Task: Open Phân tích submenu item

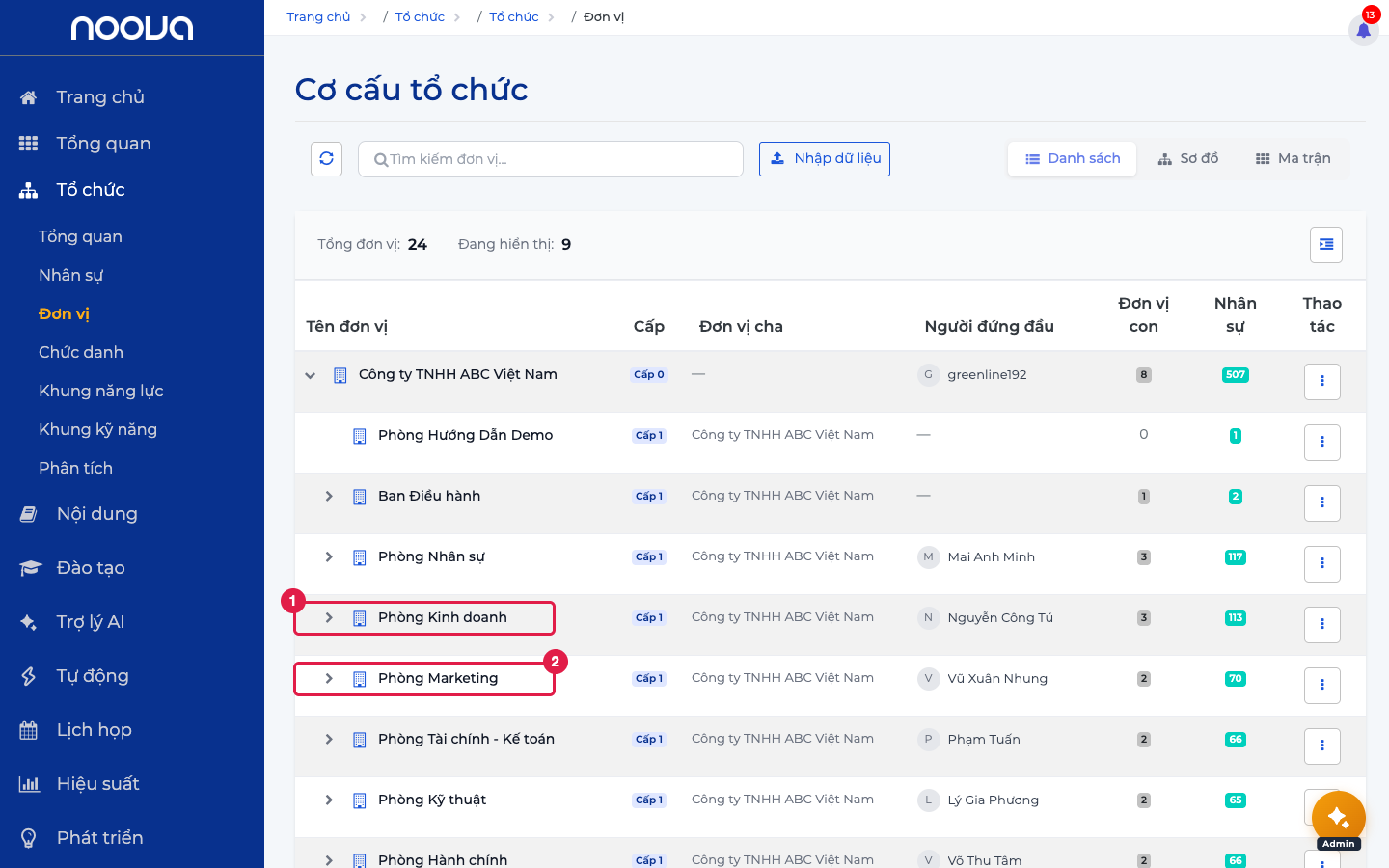Action: tap(75, 468)
